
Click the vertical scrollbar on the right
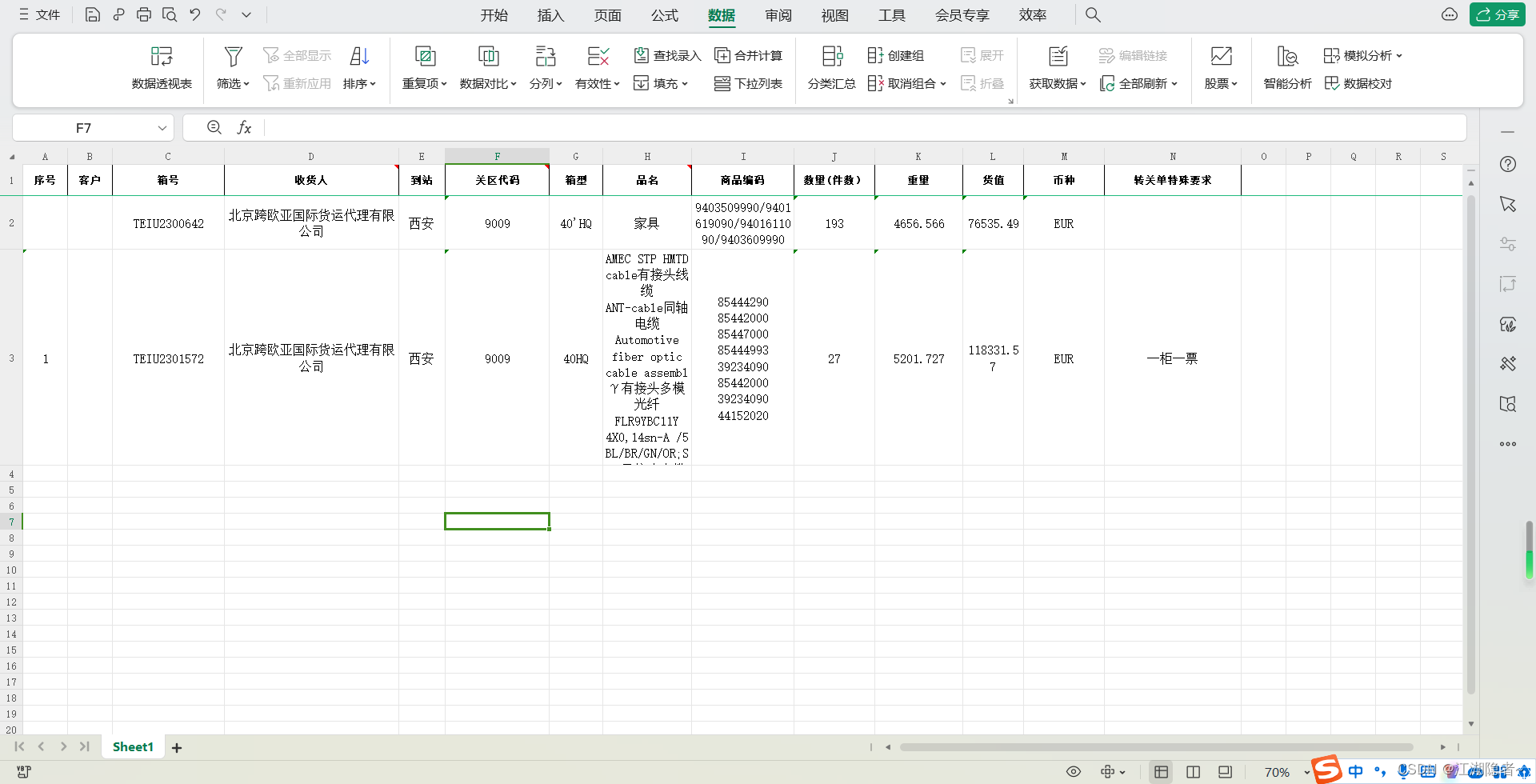[x=1470, y=444]
